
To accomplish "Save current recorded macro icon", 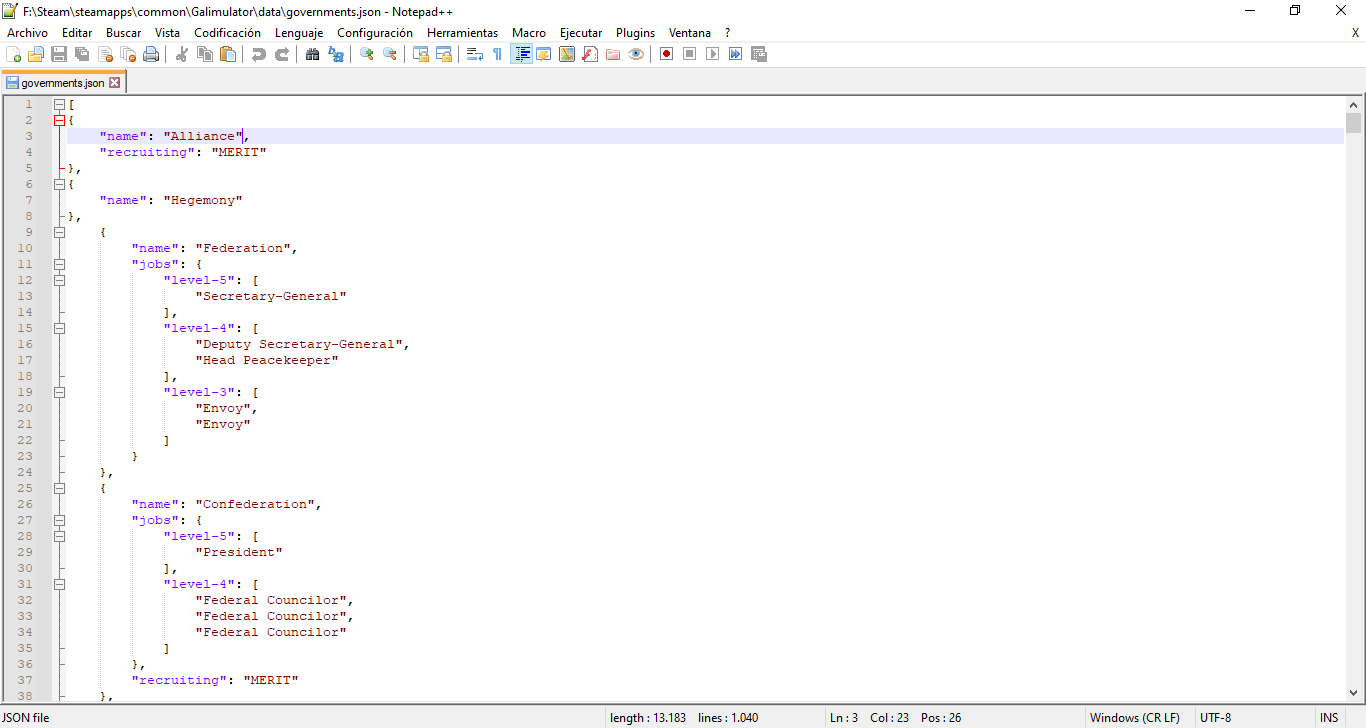I will [x=759, y=54].
